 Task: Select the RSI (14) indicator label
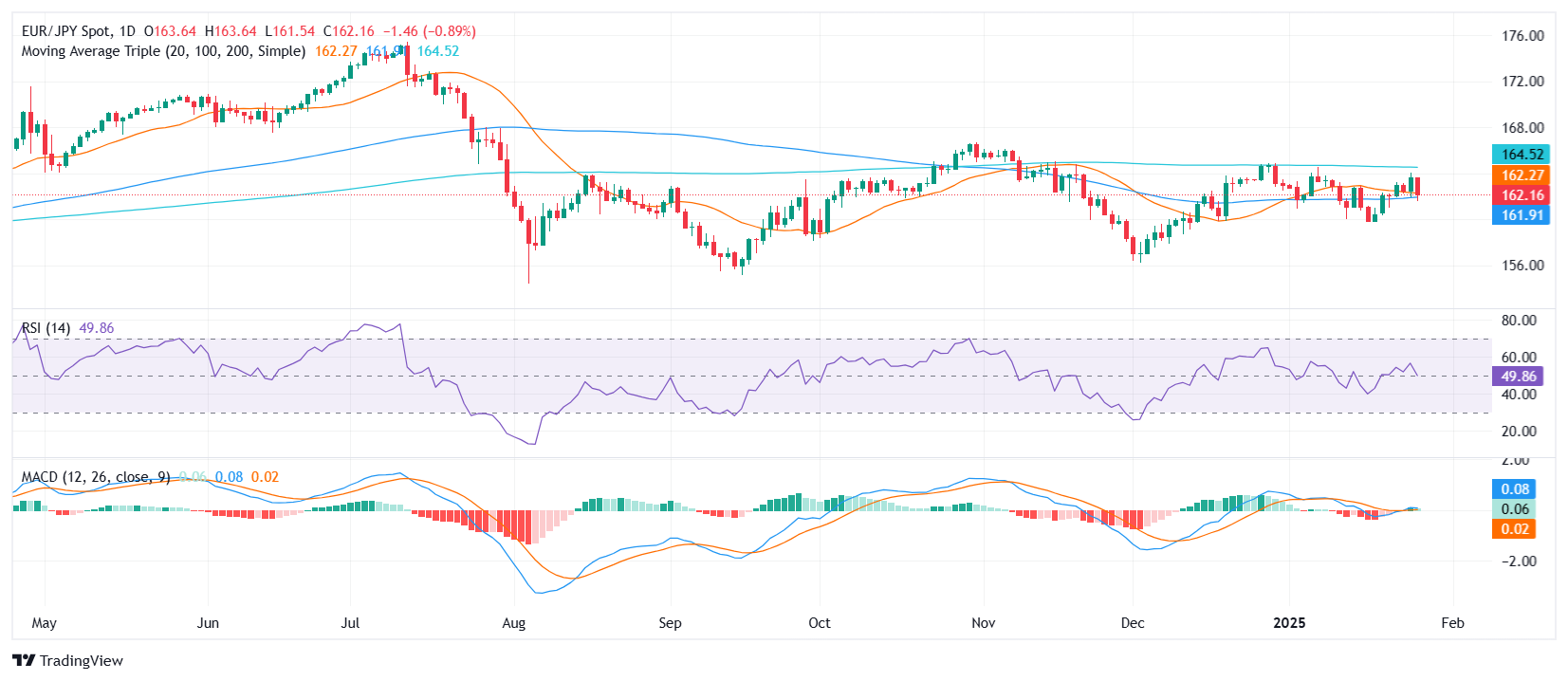46,328
